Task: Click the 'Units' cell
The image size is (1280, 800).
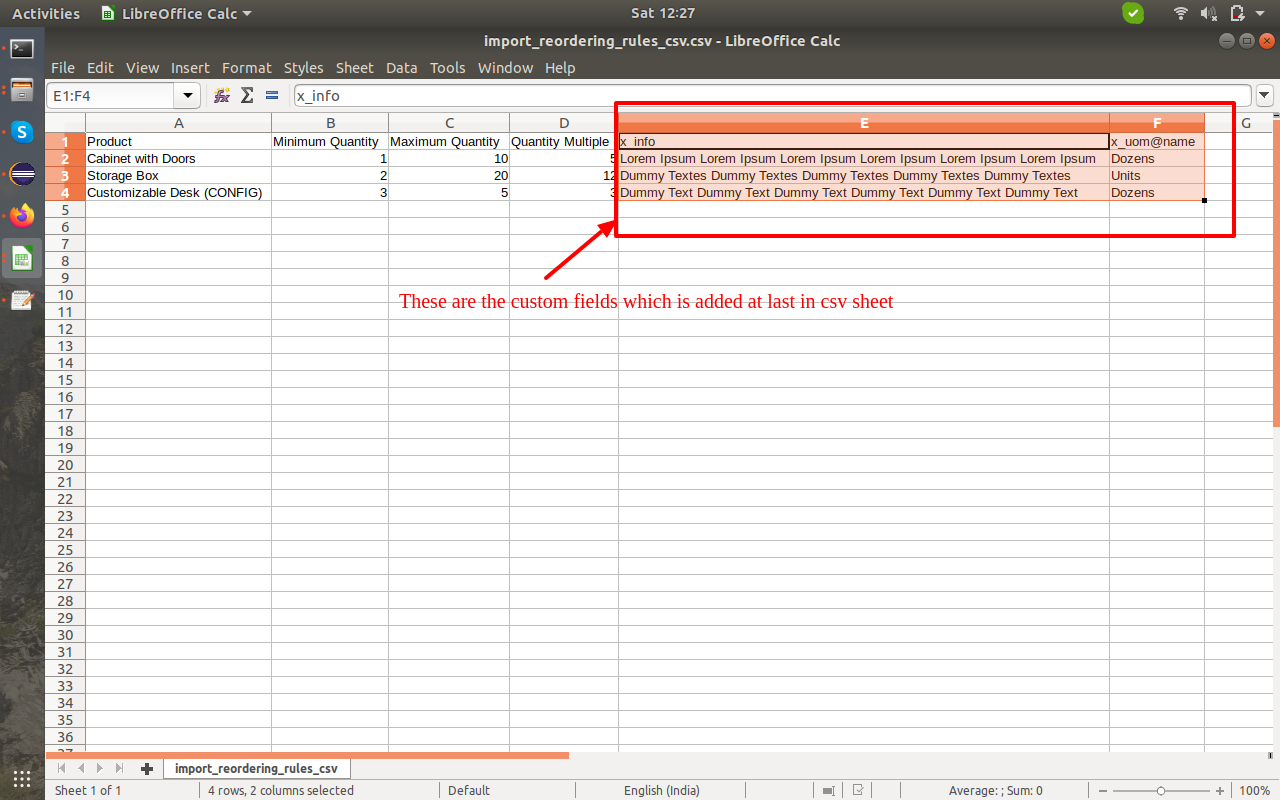Action: (x=1157, y=176)
